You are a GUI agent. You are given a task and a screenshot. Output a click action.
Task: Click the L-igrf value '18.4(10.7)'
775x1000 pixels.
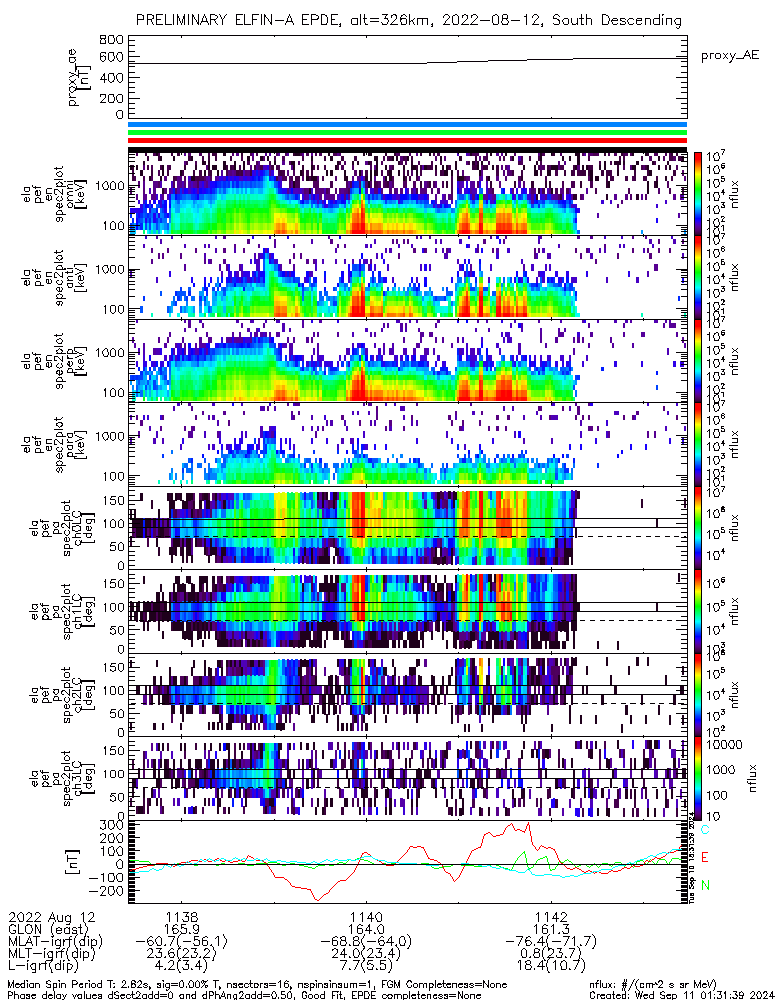(550, 966)
